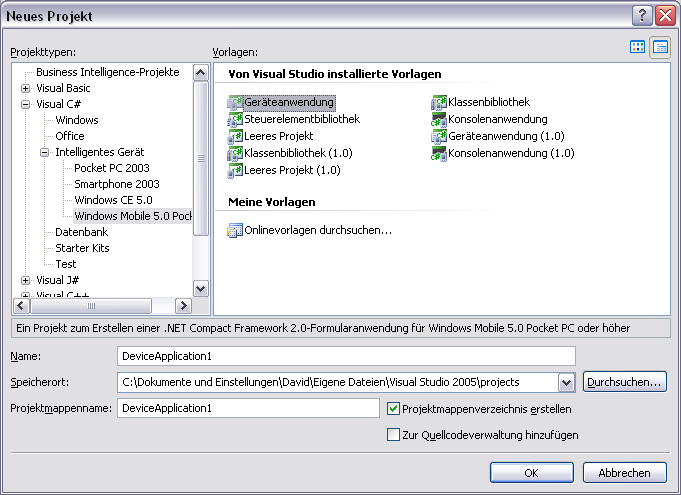Click the OK button

point(532,472)
